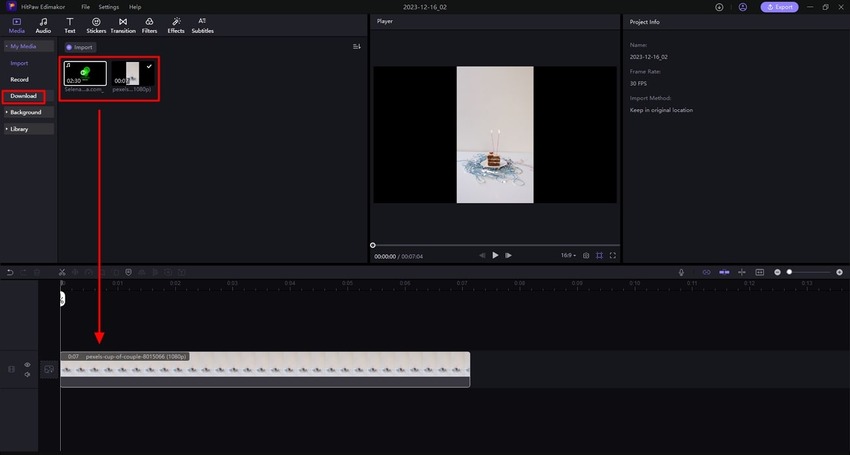This screenshot has width=850, height=455.
Task: Take a snapshot of the preview
Action: click(x=586, y=255)
